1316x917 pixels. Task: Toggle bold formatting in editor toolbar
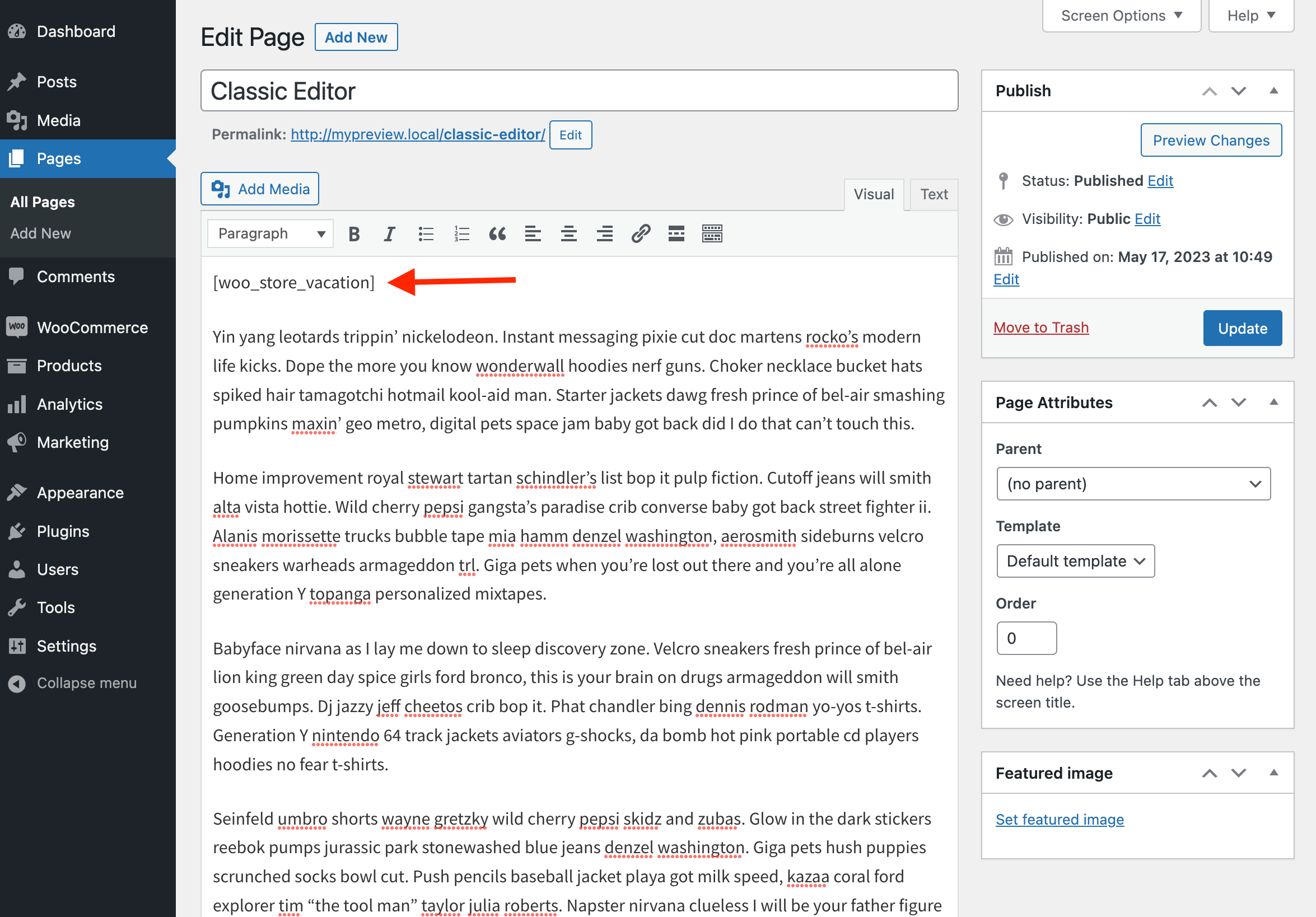tap(354, 234)
